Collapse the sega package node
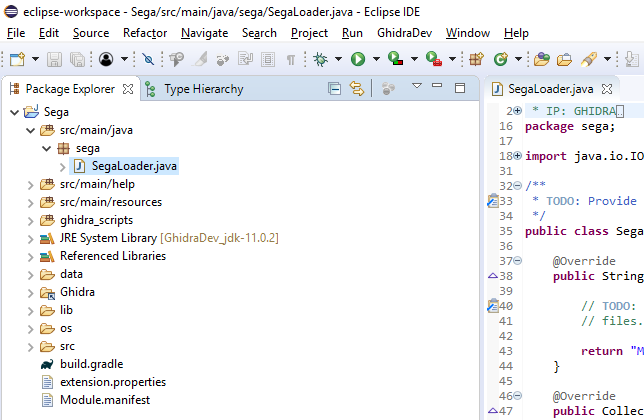 (x=46, y=149)
